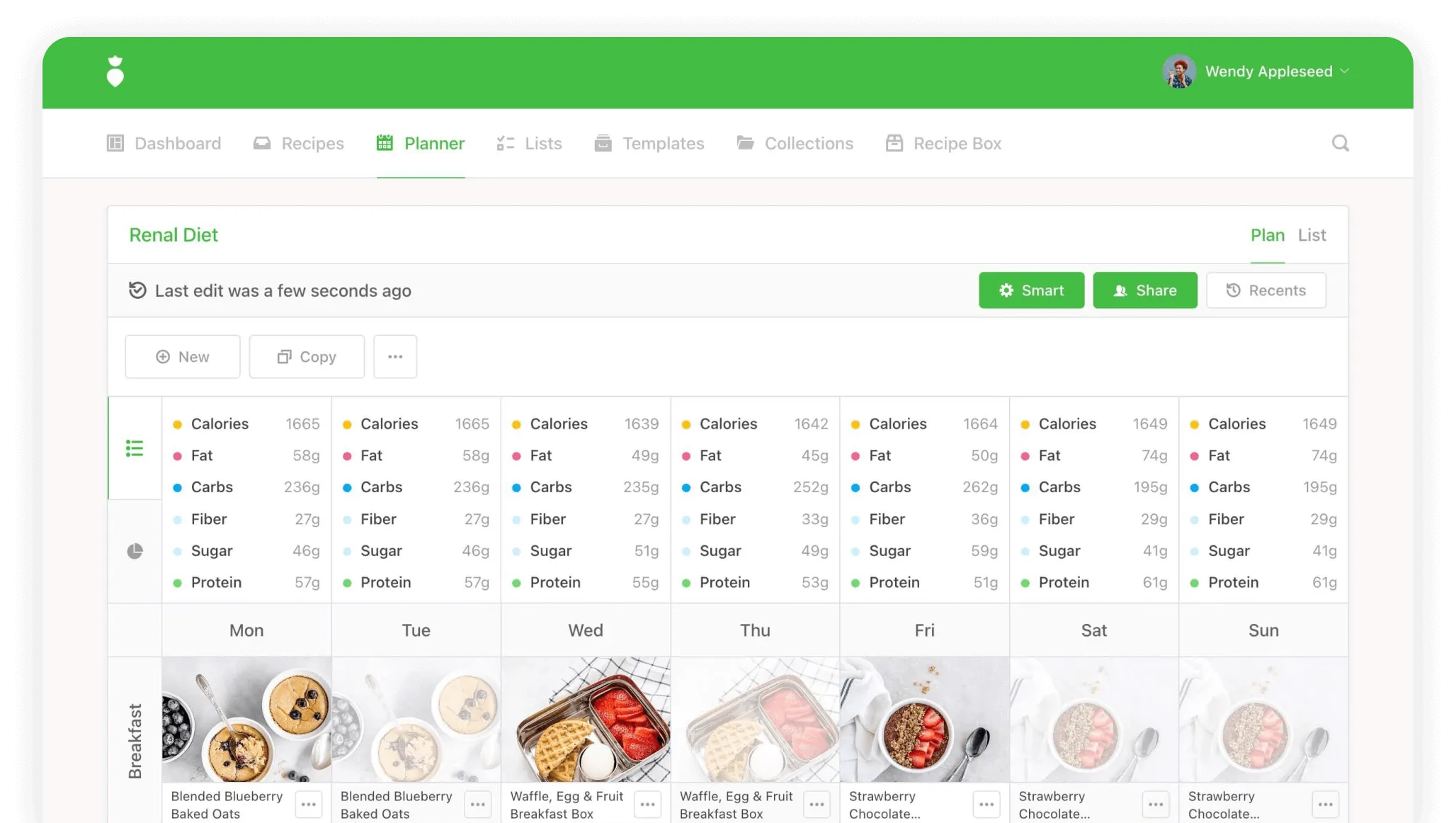
Task: Open the Recents button
Action: (x=1266, y=290)
